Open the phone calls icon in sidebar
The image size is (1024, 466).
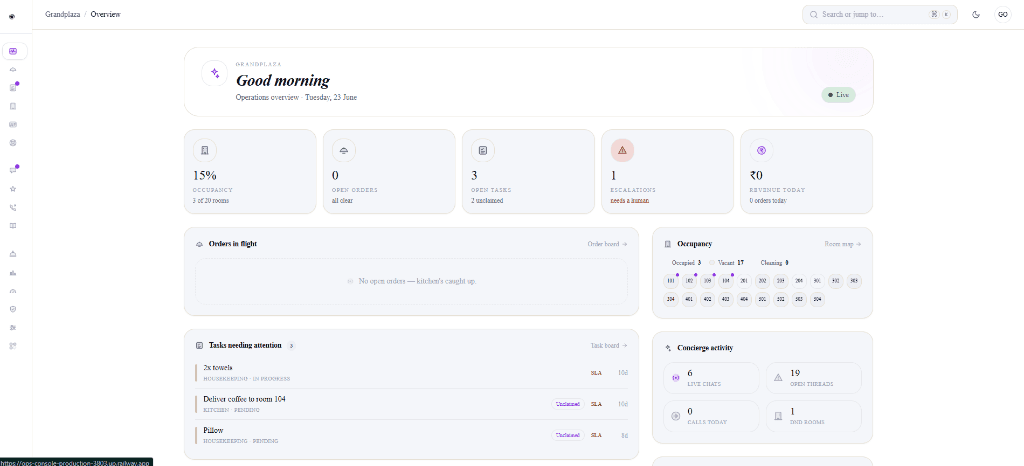click(13, 208)
